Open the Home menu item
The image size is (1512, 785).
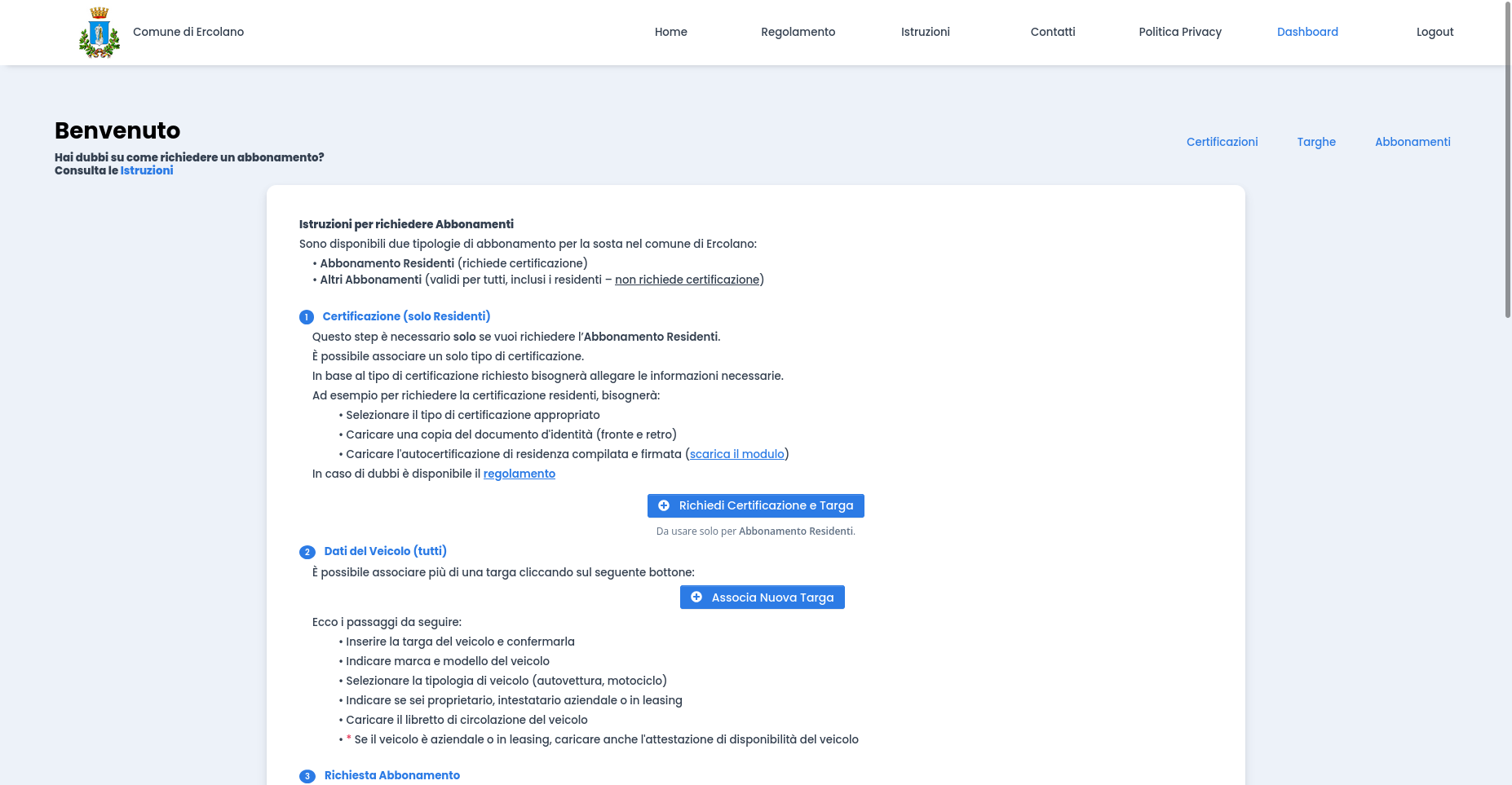670,32
